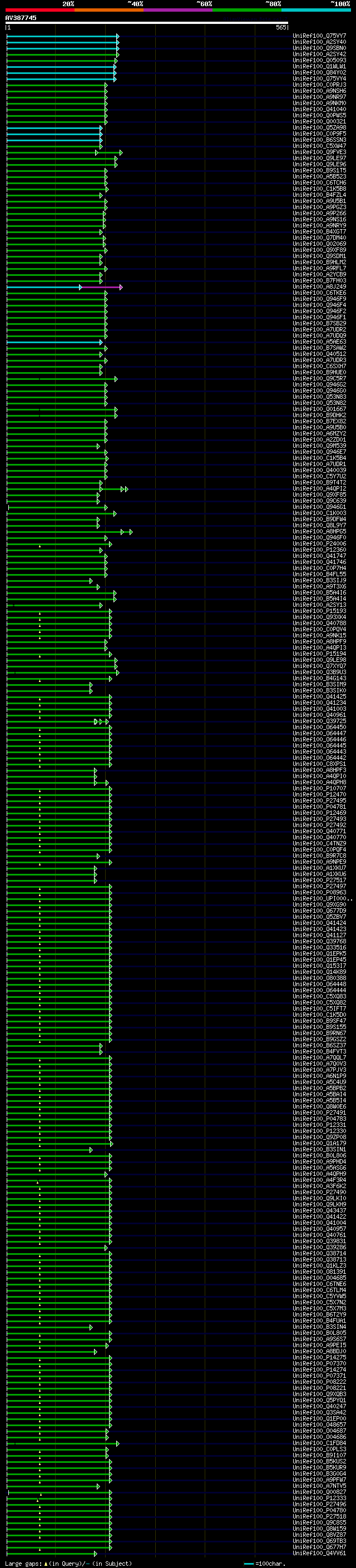Click the query end position 565
This screenshot has height=1568, width=356.
(280, 27)
